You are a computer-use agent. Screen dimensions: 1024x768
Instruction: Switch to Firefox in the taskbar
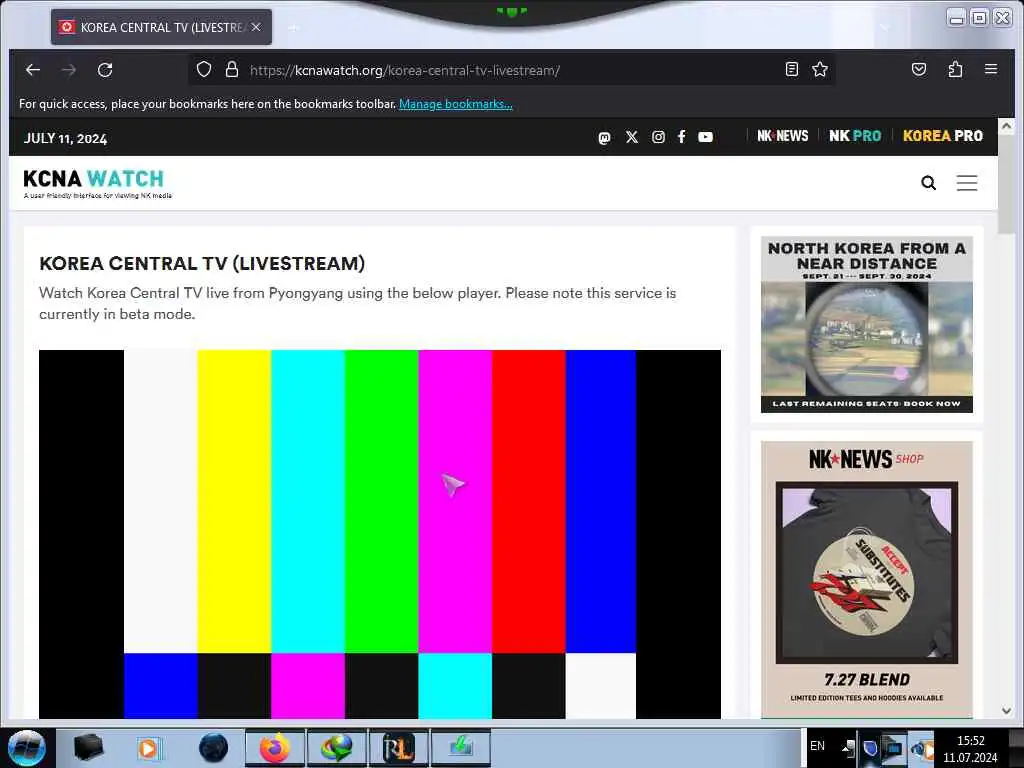click(275, 748)
